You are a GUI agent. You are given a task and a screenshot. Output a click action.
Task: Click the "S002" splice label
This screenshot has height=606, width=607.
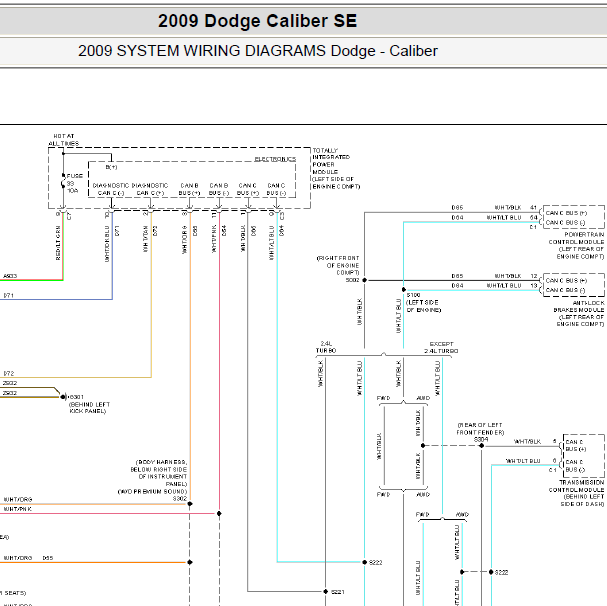pos(352,280)
